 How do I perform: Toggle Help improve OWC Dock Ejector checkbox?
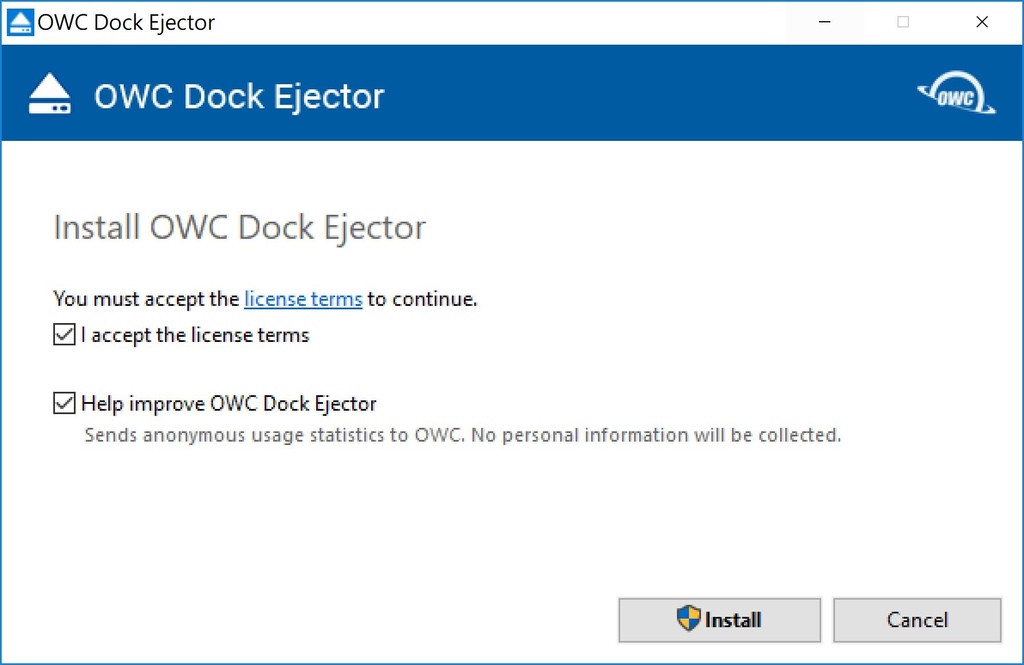tap(64, 403)
